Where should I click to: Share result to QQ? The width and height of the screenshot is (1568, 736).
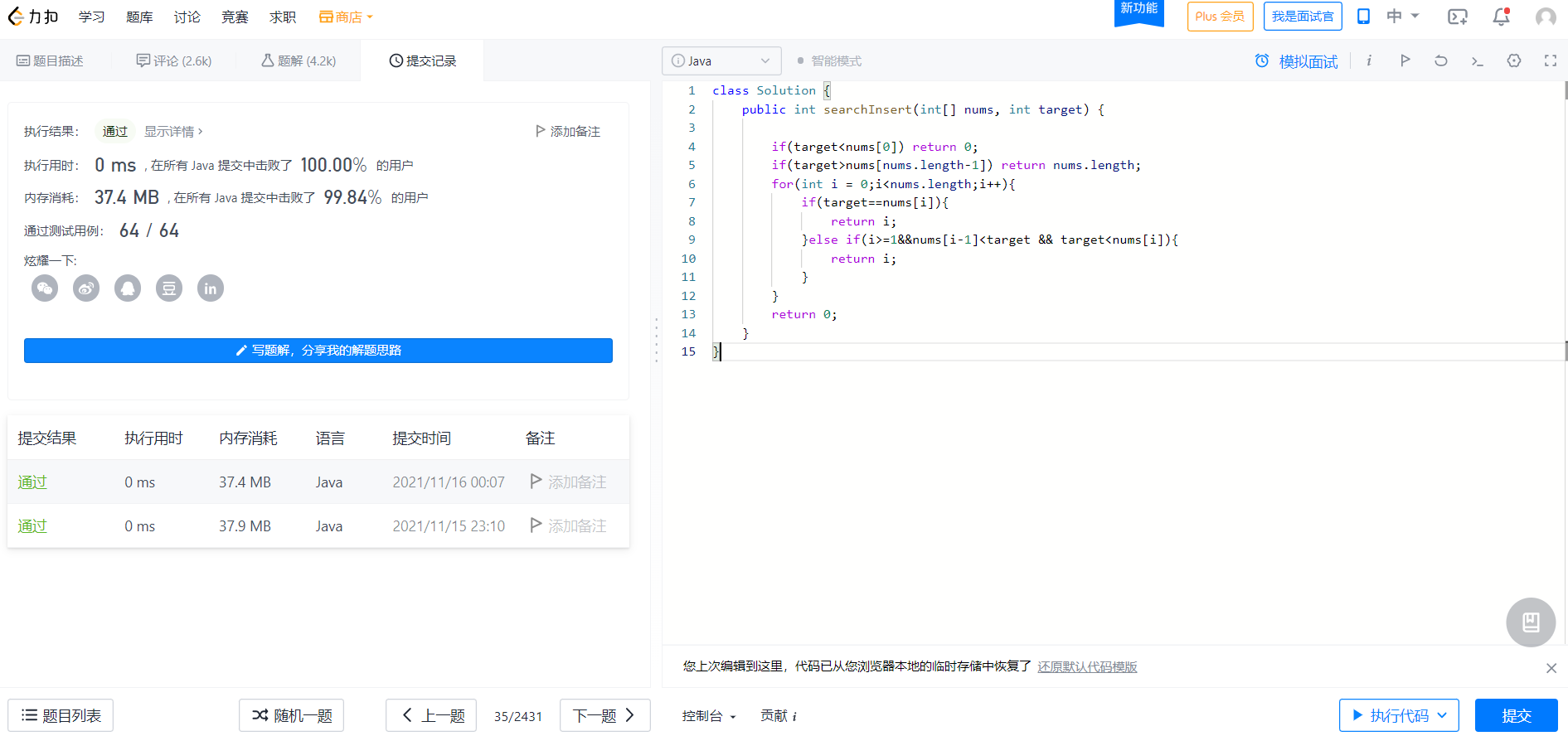coord(128,288)
